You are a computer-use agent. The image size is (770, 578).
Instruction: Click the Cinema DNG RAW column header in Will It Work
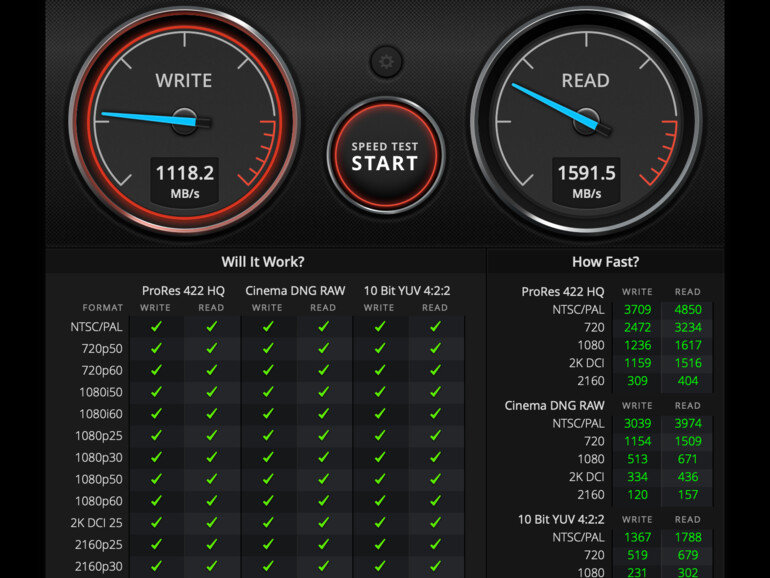pyautogui.click(x=295, y=291)
